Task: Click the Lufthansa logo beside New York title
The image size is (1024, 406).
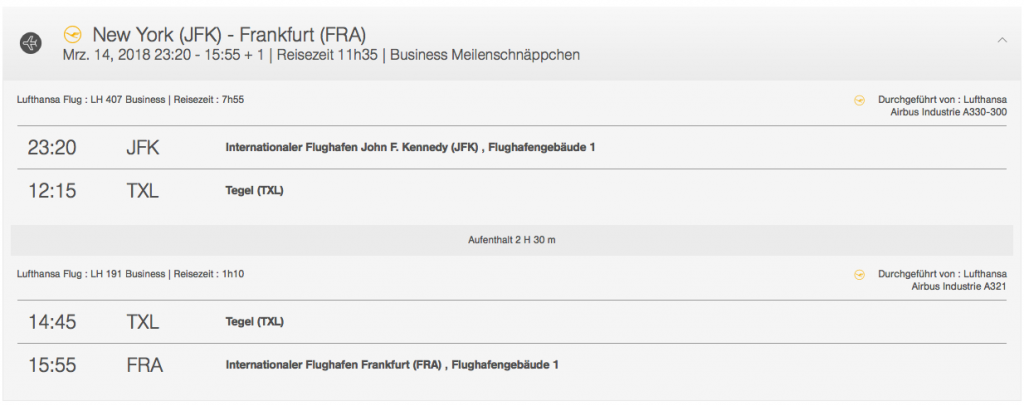Action: [x=72, y=34]
